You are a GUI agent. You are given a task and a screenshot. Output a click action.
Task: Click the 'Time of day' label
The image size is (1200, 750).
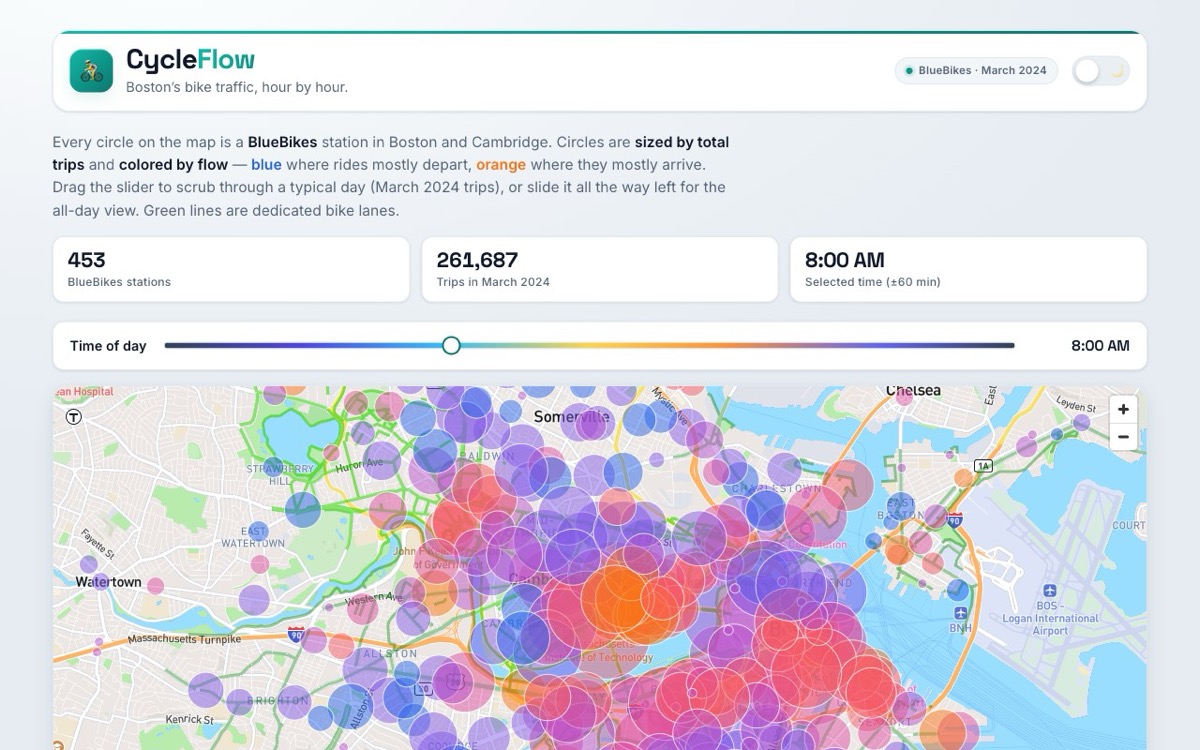click(x=108, y=346)
